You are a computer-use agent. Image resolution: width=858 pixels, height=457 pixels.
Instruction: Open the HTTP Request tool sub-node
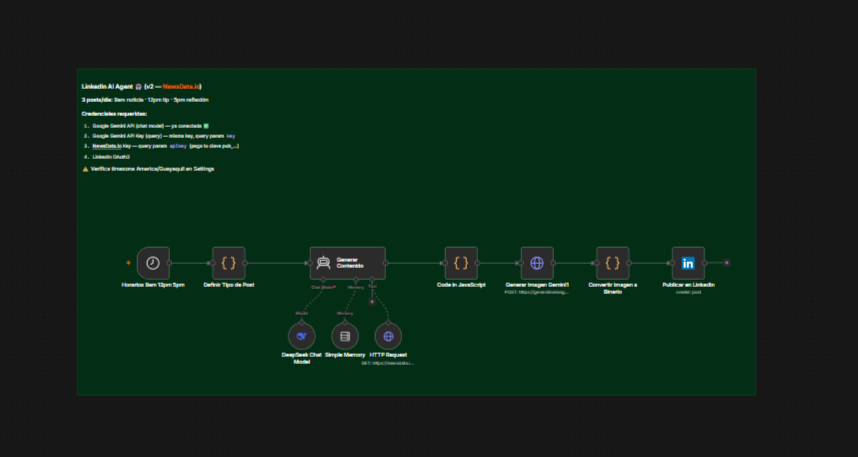[x=389, y=336]
